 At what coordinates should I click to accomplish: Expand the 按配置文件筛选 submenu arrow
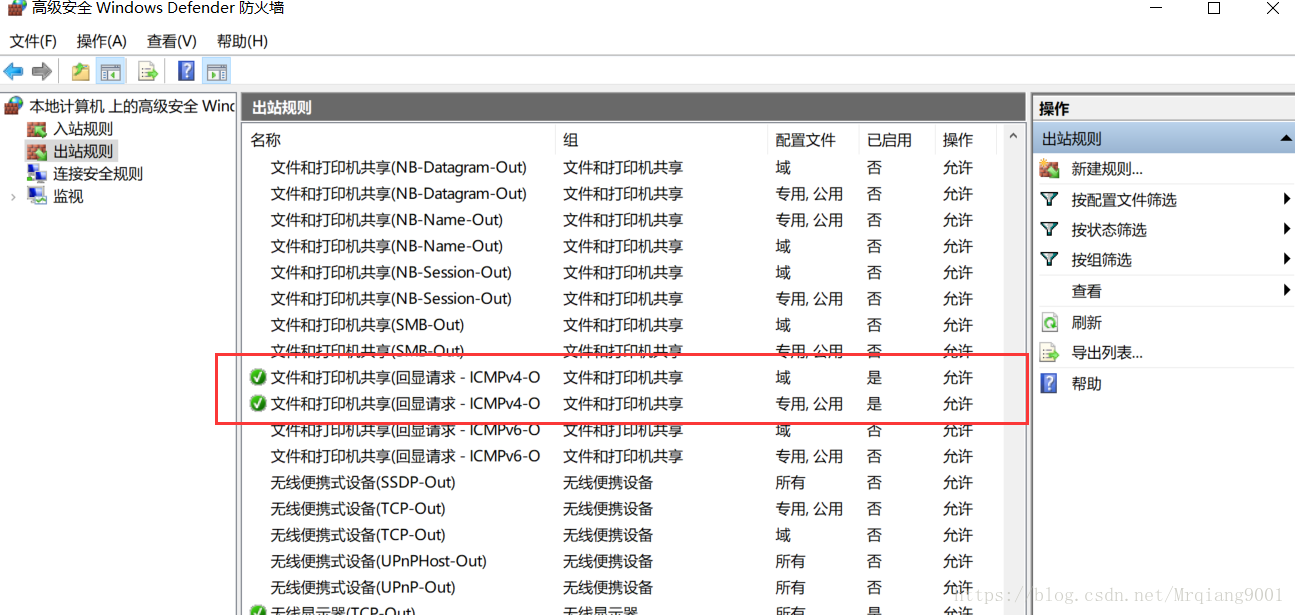coord(1285,199)
